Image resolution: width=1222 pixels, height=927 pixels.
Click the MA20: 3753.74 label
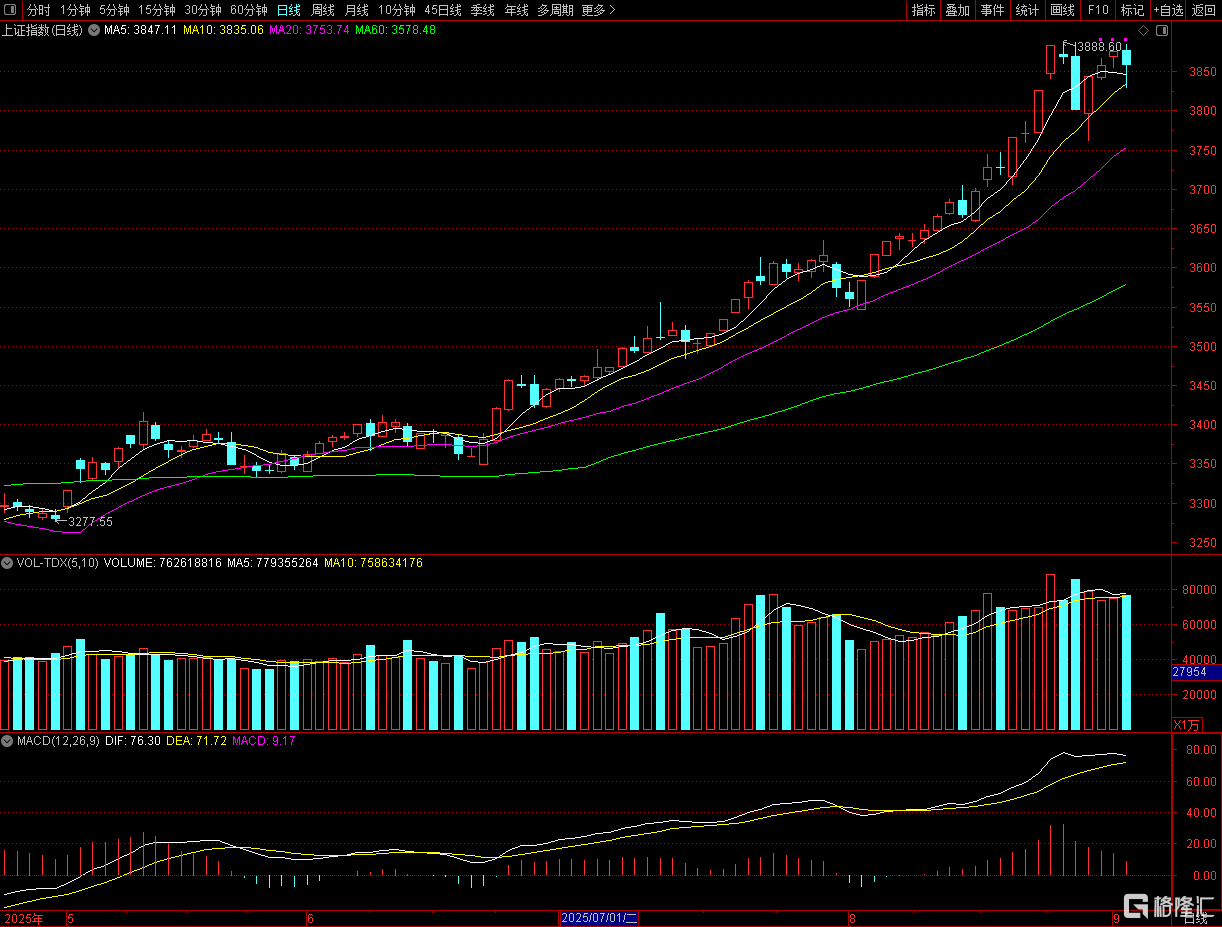(310, 30)
